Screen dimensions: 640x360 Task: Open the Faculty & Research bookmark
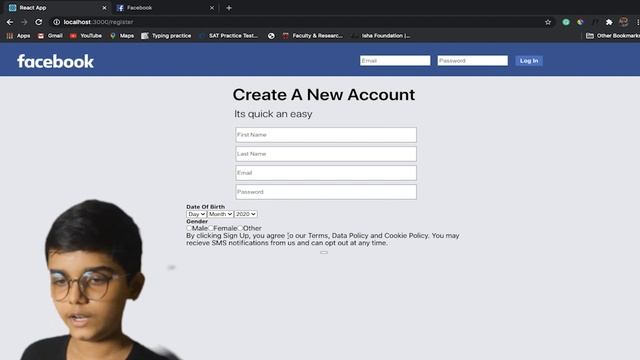pyautogui.click(x=313, y=36)
